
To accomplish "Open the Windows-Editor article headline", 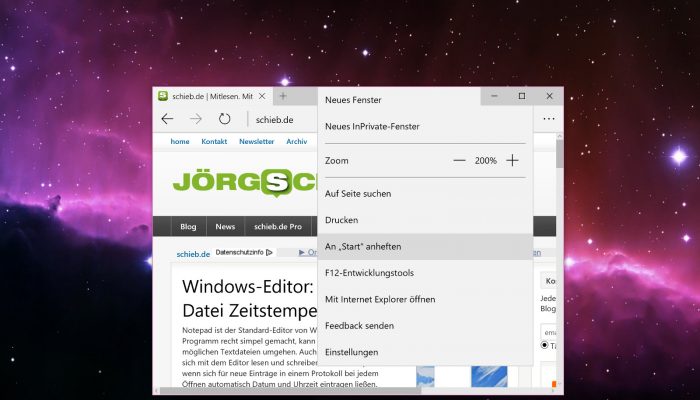I will tap(249, 298).
